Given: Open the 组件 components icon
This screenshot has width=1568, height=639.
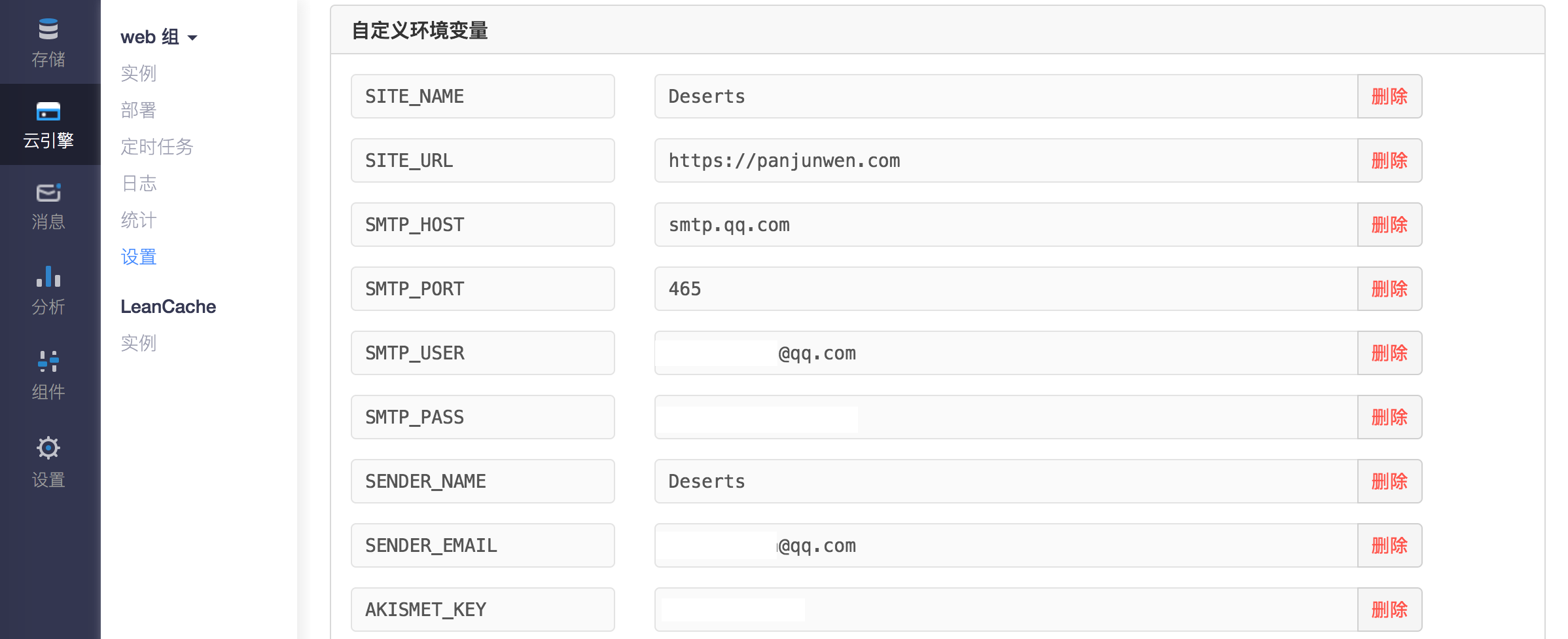Looking at the screenshot, I should tap(48, 361).
